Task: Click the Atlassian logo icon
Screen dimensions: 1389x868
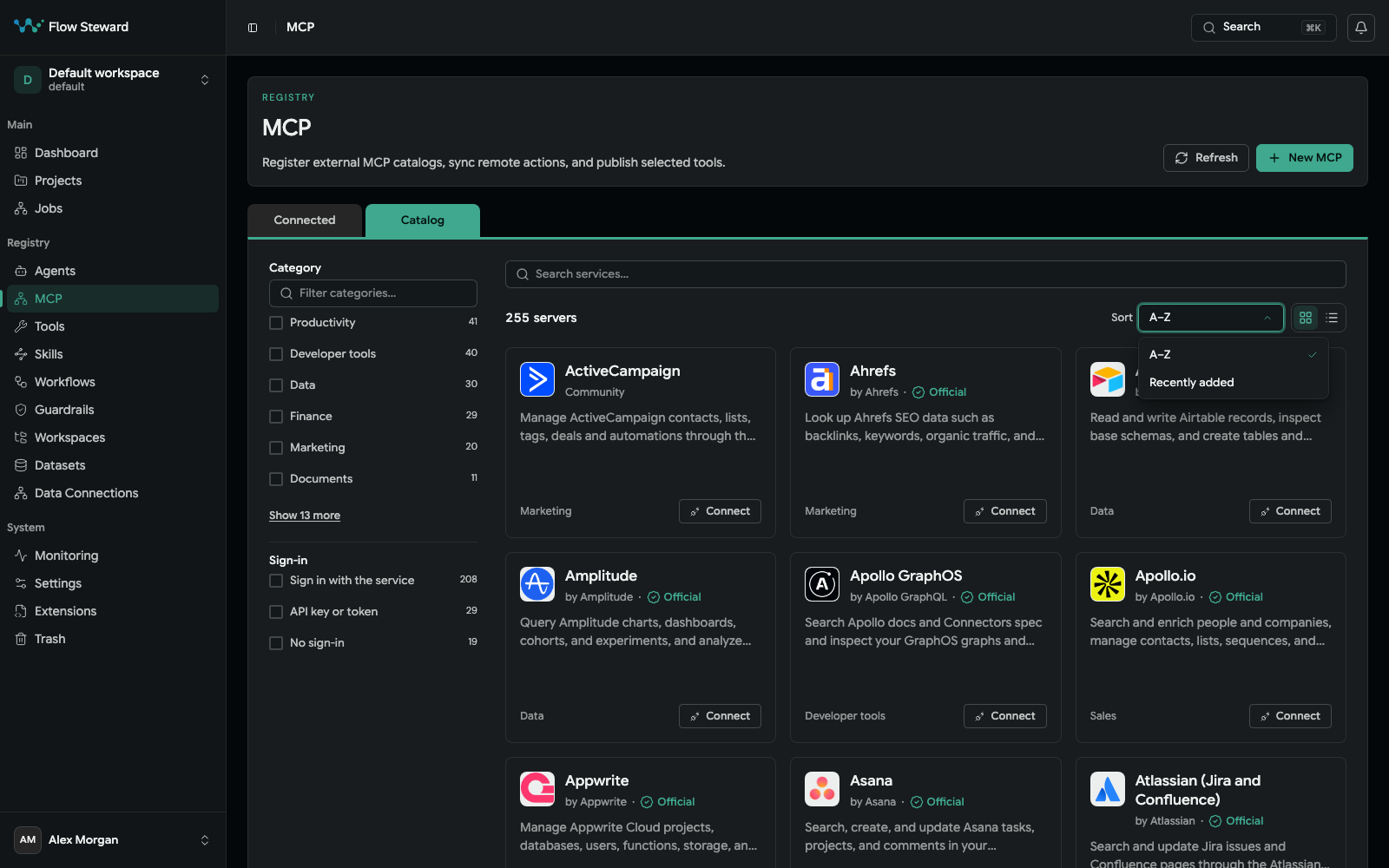Action: pos(1108,789)
